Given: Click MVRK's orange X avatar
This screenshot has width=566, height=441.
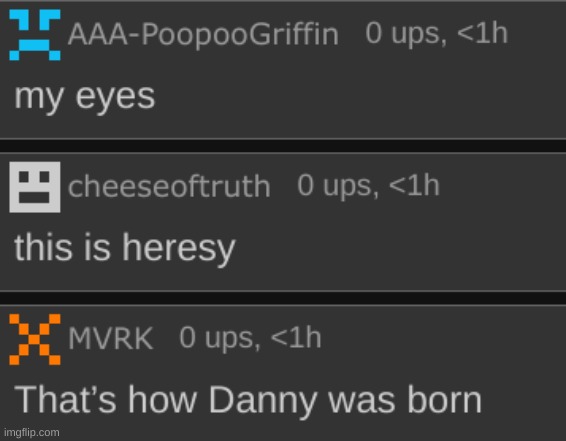Looking at the screenshot, I should (x=35, y=340).
